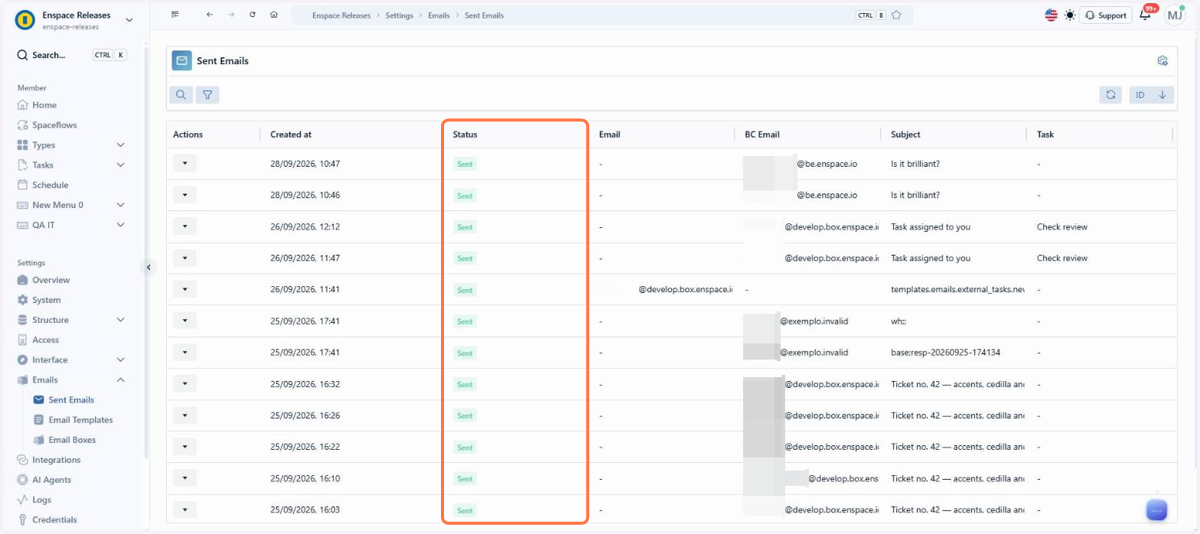This screenshot has width=1200, height=534.
Task: Expand New Menu 0 chevron
Action: coord(121,205)
